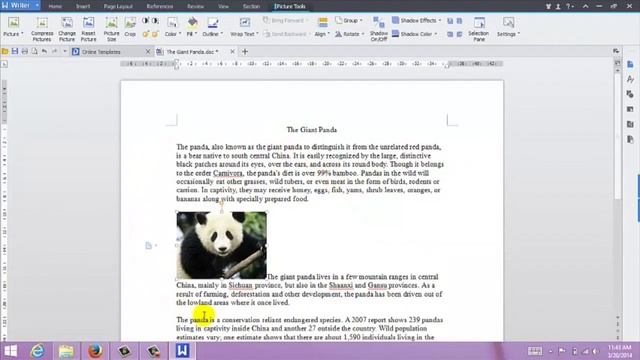Expand the Fill dropdown
Screen dimensions: 640x360
pyautogui.click(x=192, y=28)
